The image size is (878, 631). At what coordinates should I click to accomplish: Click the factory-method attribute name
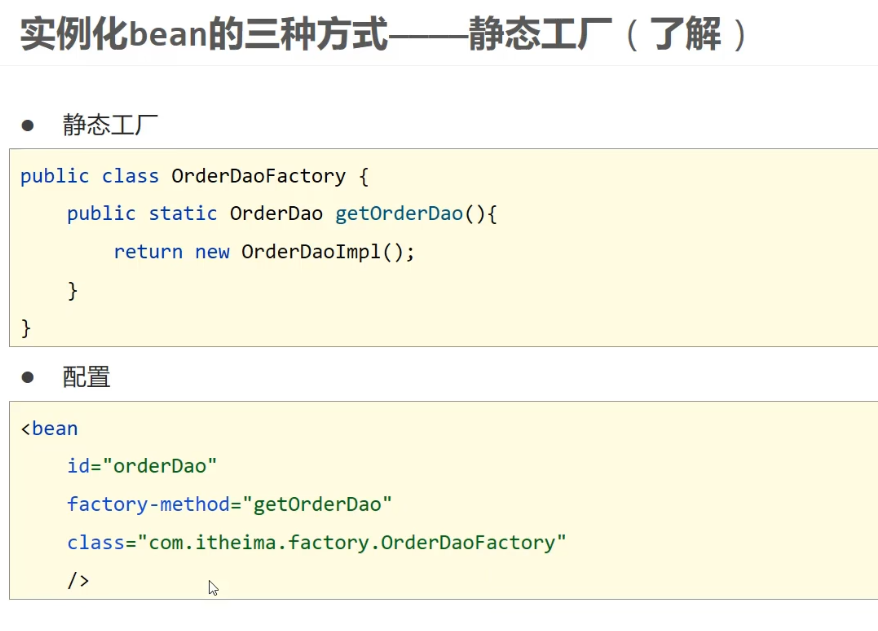[x=148, y=504]
